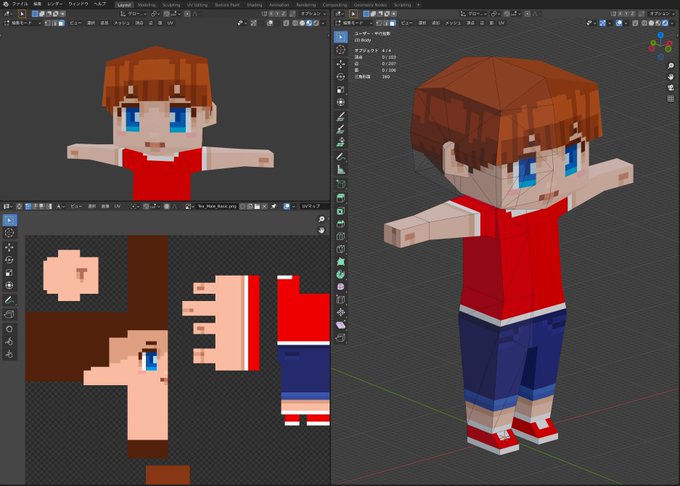Switch left viewport to rendered shading
This screenshot has height=486, width=680.
click(x=316, y=23)
